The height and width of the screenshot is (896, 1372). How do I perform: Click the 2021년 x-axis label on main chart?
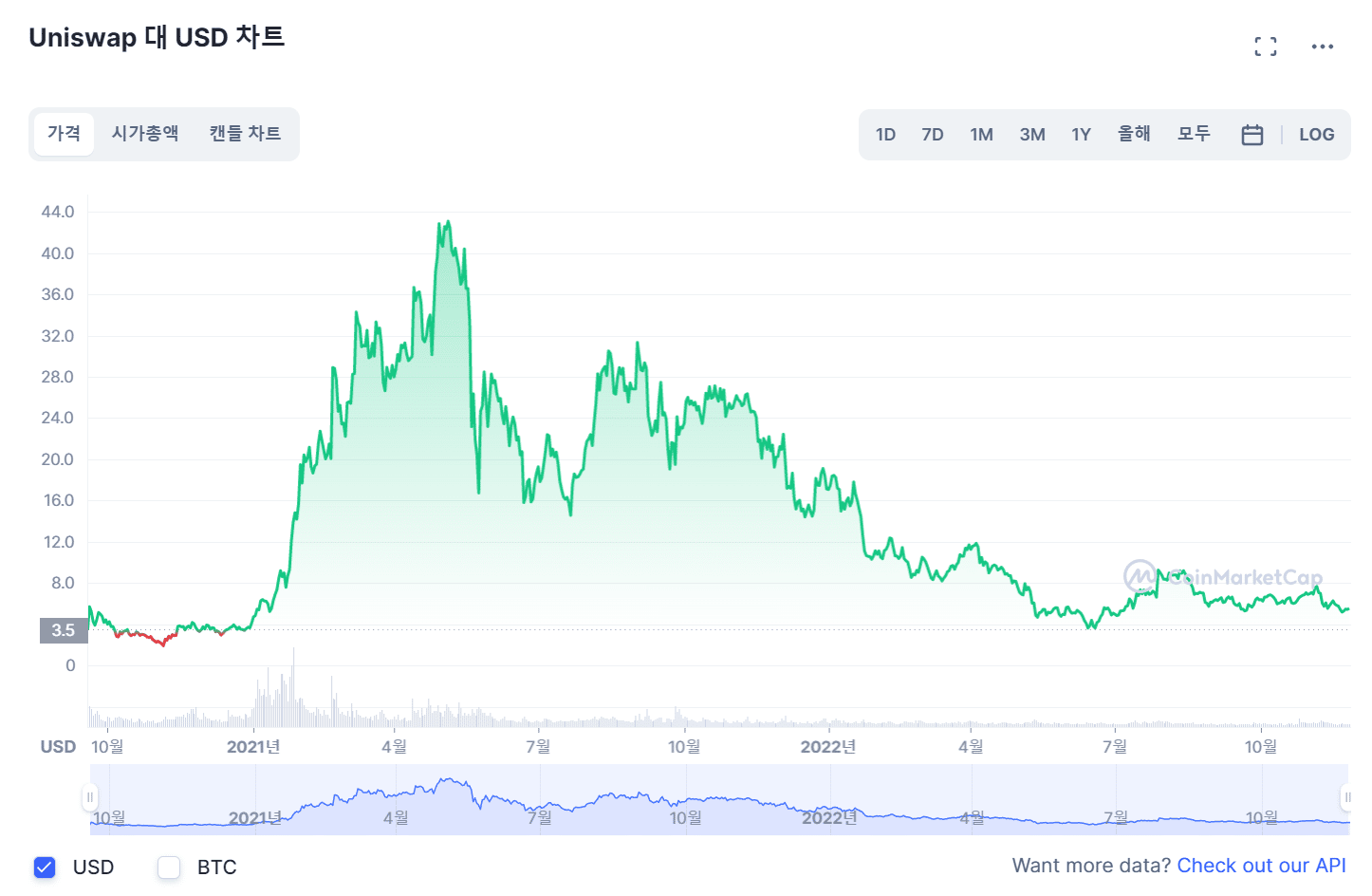coord(253,747)
